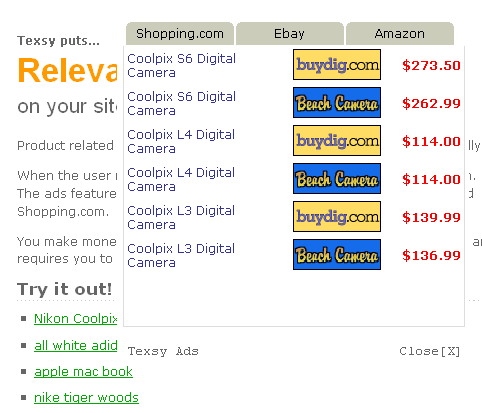
Task: Open last Coolpix L3 Digital Camera link
Action: pyautogui.click(x=181, y=256)
